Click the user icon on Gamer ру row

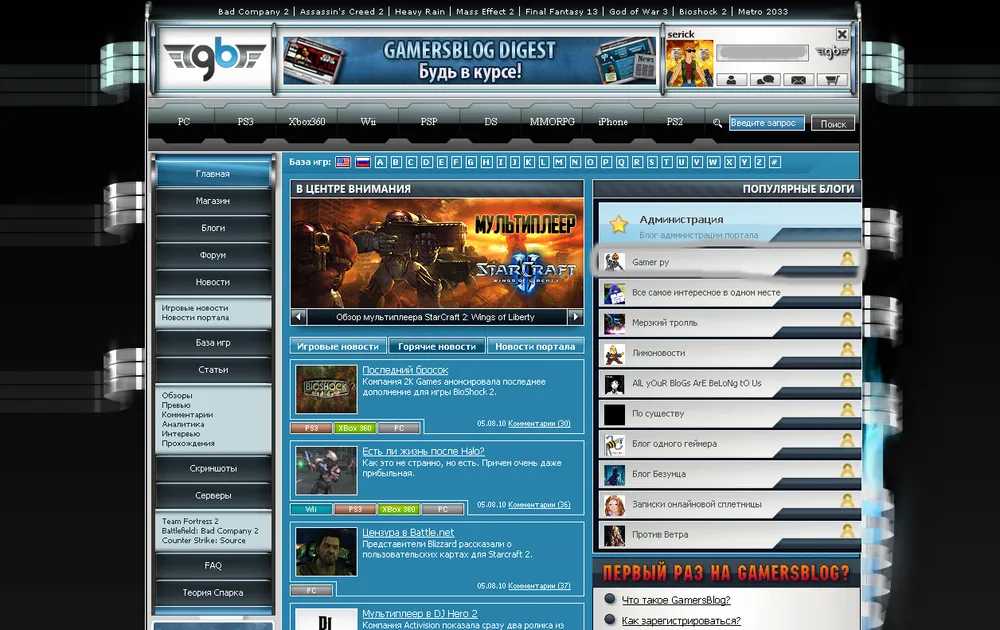(x=847, y=258)
